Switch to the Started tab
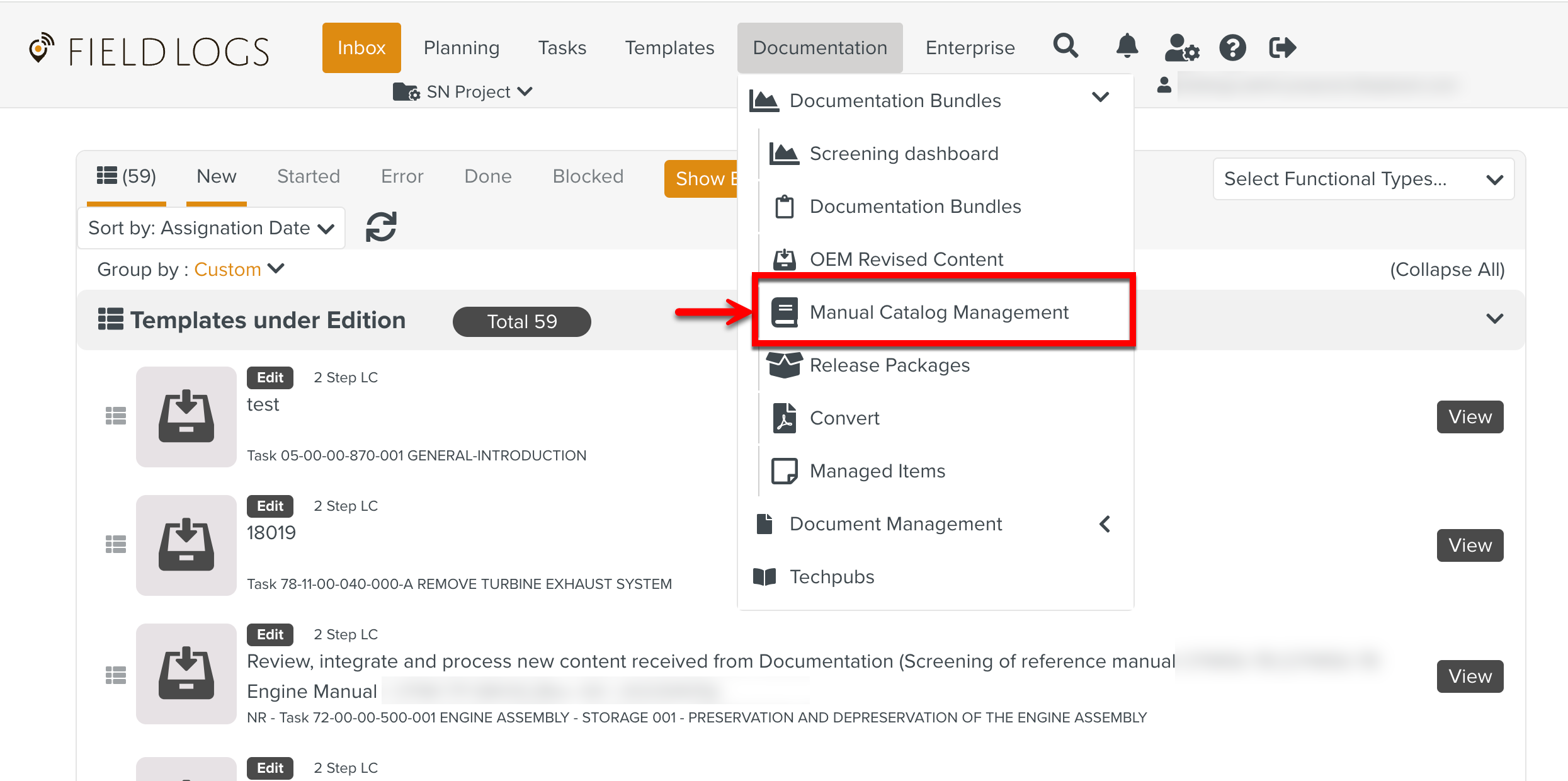 pyautogui.click(x=308, y=176)
